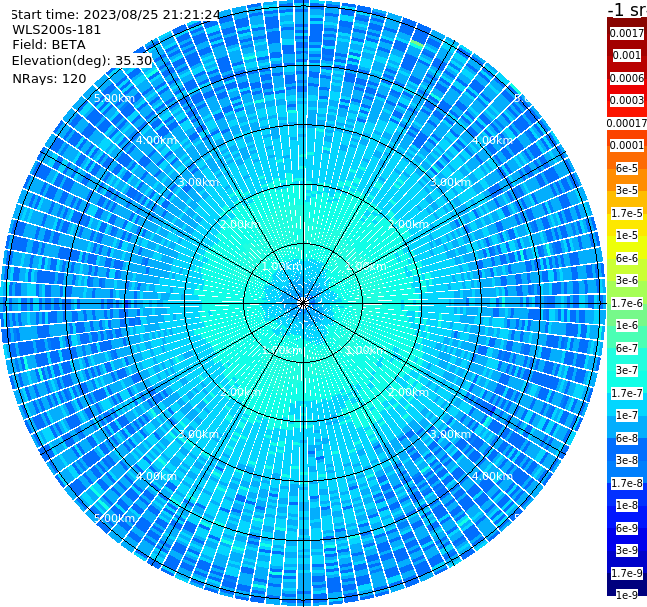Click the 0.0001 colorbar value
The width and height of the screenshot is (647, 607).
coord(627,146)
